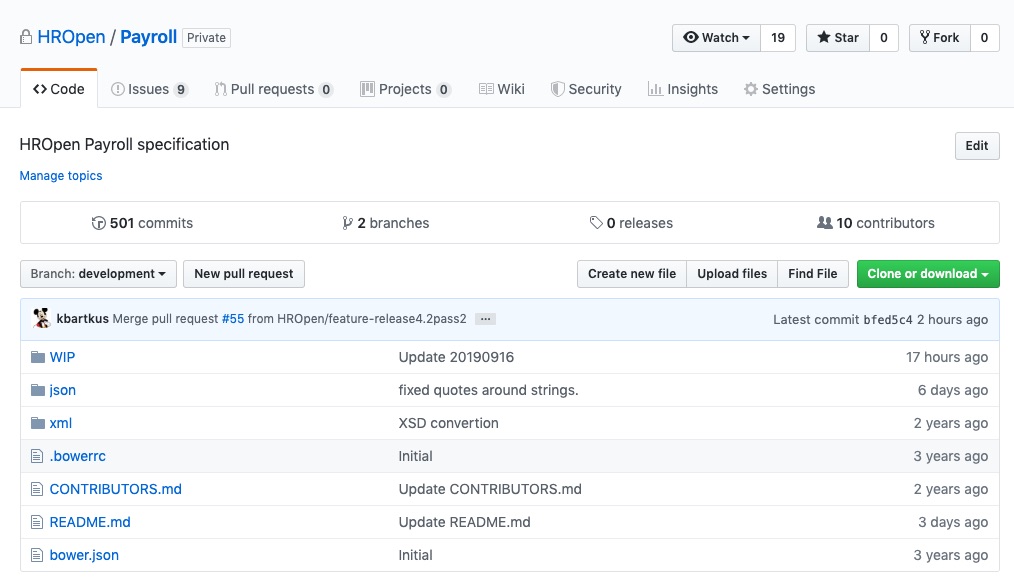
Task: Fork the Payroll repository
Action: 940,38
